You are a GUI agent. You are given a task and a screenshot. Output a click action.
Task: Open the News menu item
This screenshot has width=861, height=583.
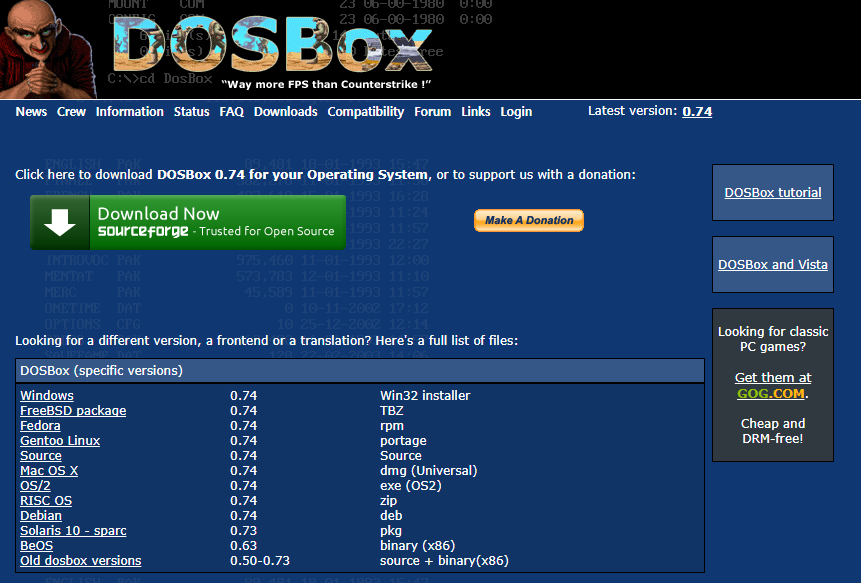tap(31, 112)
